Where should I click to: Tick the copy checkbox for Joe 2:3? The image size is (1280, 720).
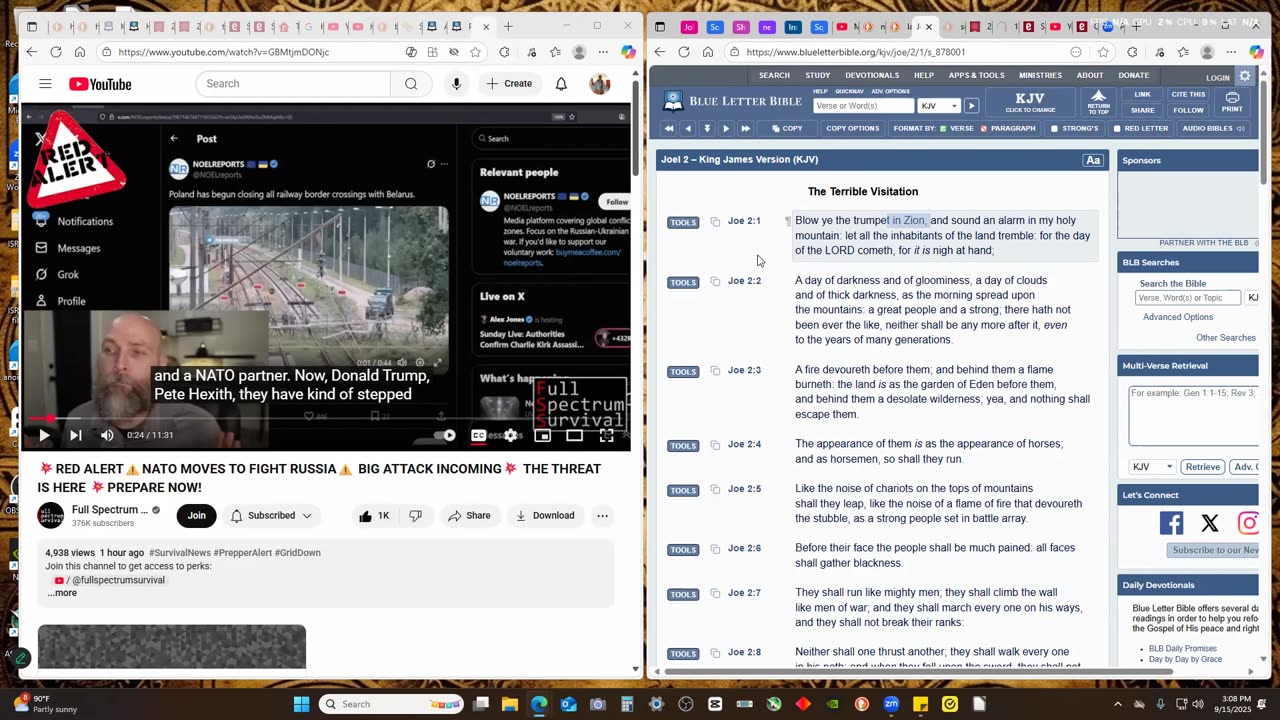click(x=715, y=371)
